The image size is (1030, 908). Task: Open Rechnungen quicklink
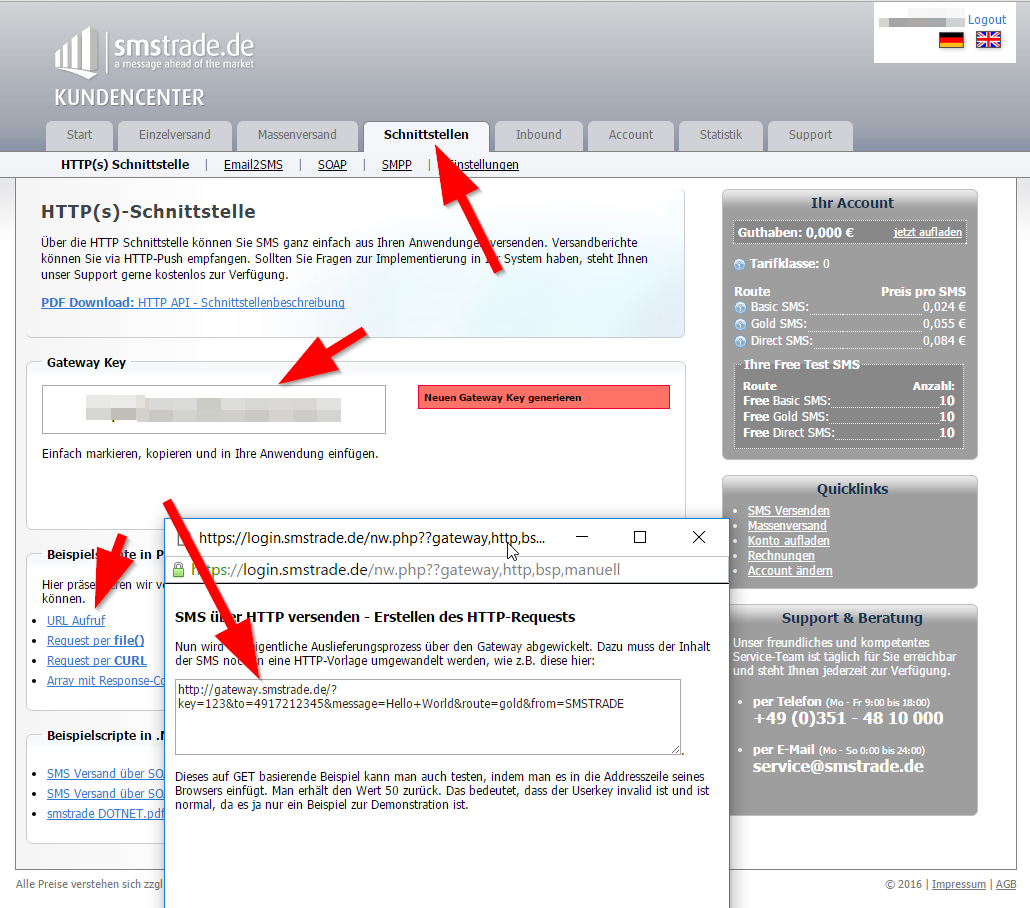click(x=781, y=556)
